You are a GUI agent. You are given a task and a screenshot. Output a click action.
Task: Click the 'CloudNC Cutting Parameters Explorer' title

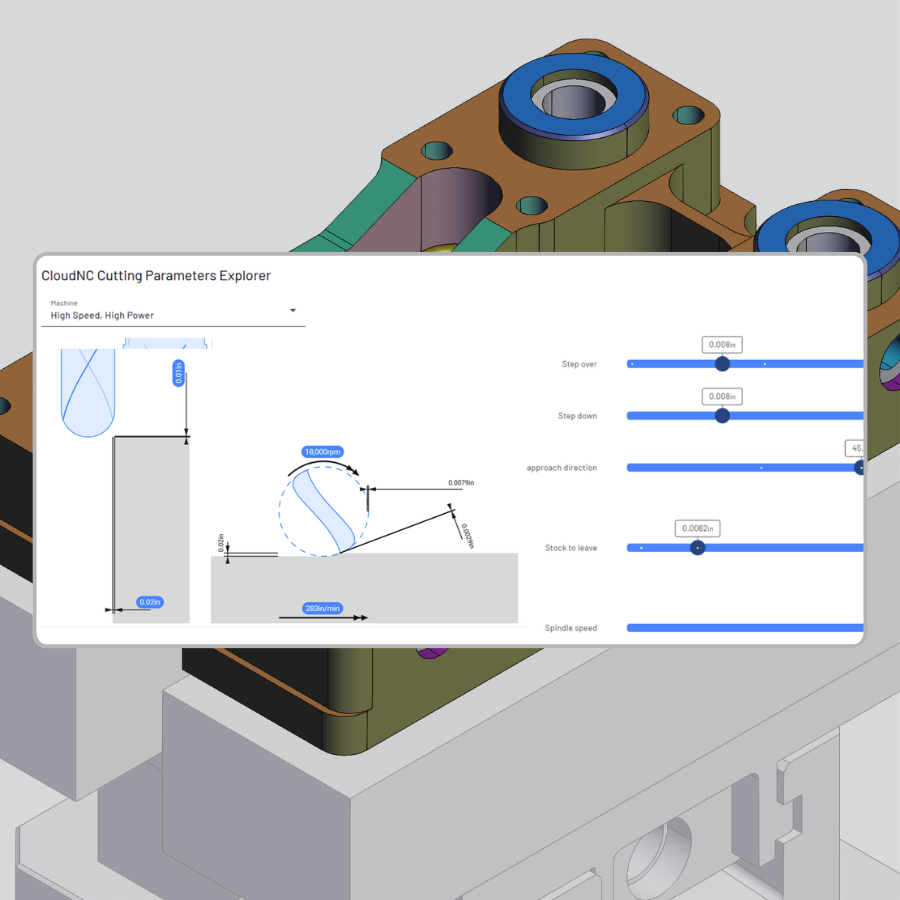(156, 275)
